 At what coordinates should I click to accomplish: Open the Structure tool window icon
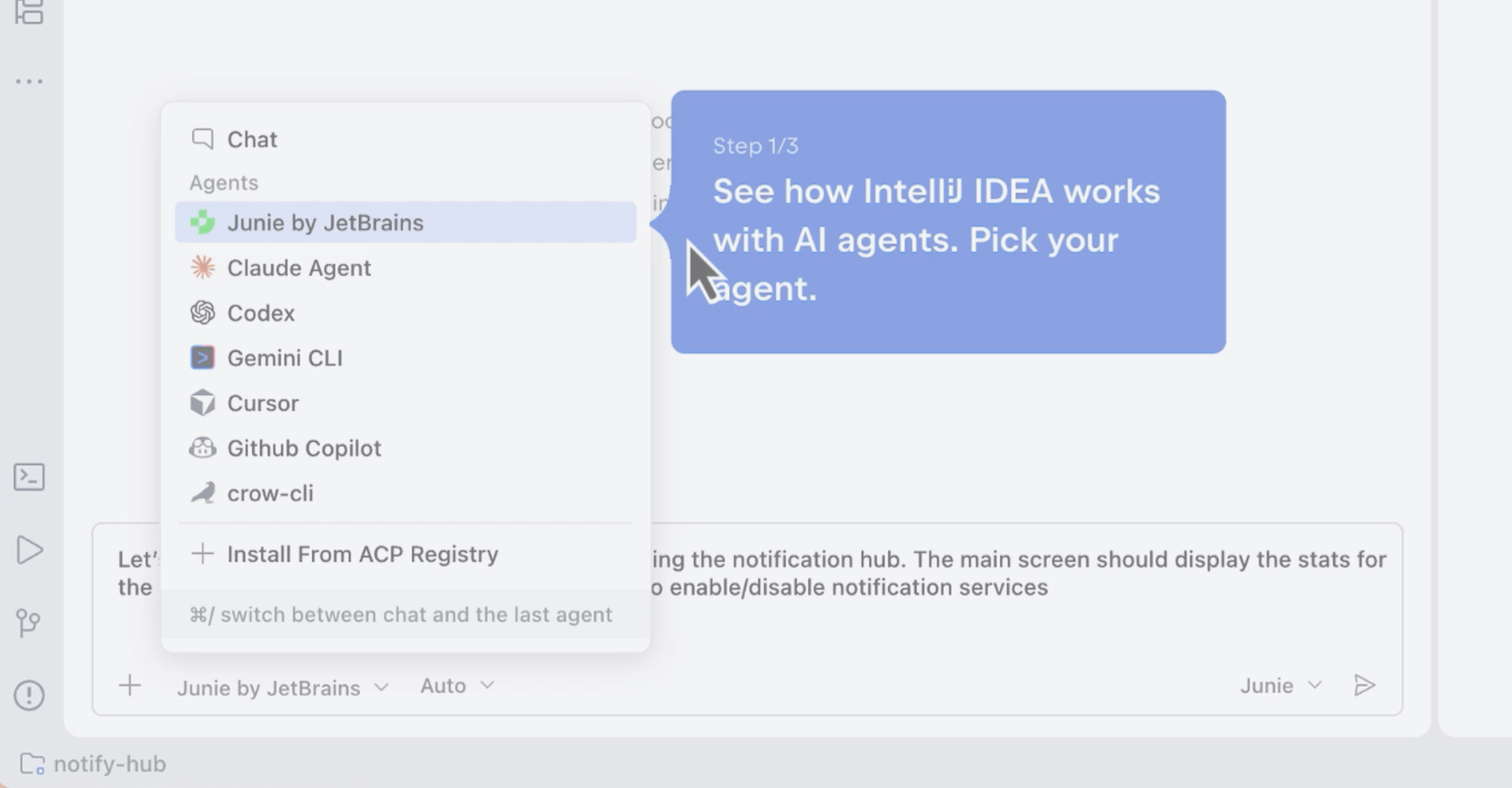29,12
